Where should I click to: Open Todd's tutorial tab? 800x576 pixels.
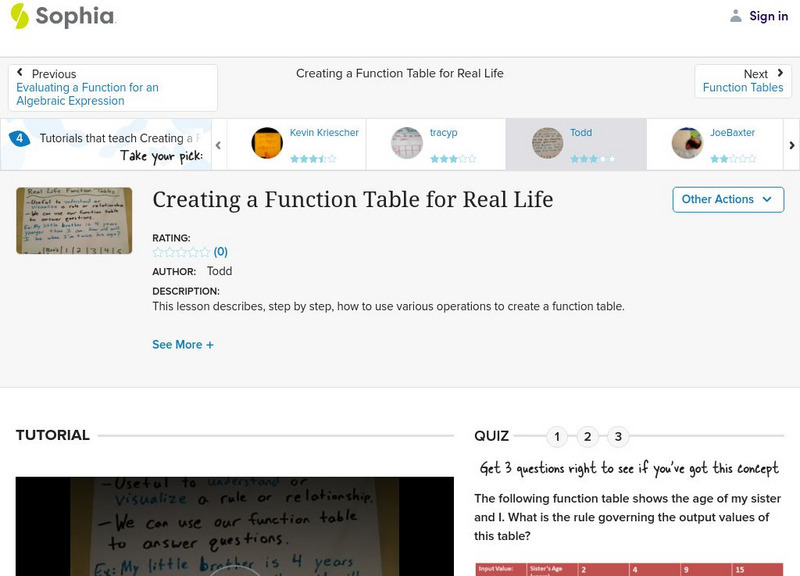[581, 133]
